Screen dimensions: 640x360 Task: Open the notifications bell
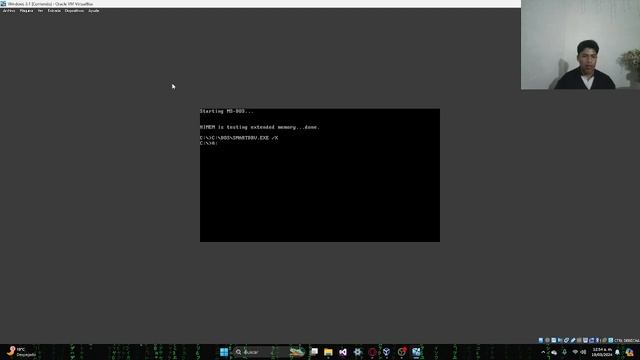[617, 352]
